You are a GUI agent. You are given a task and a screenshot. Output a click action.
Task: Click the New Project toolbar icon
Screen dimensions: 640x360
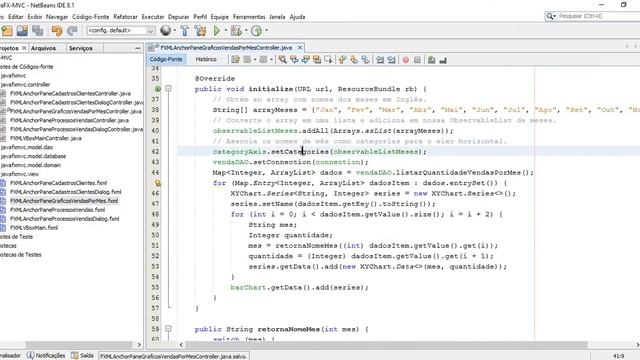(x=7, y=31)
